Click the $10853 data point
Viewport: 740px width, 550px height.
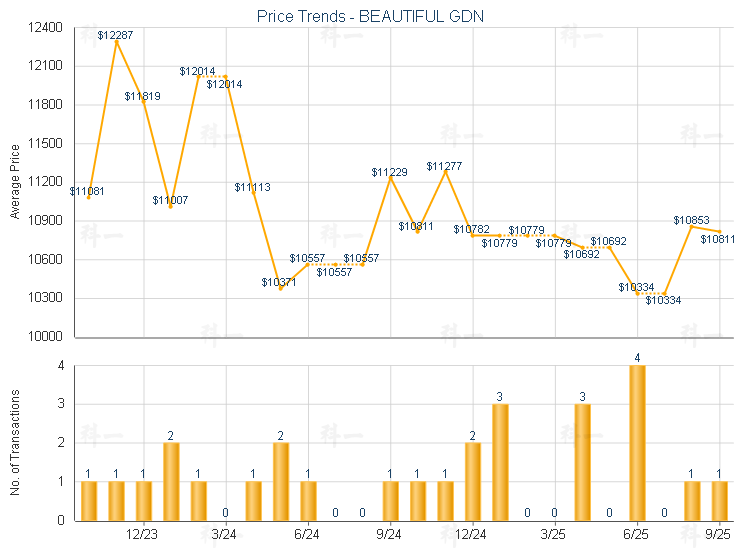click(x=692, y=226)
